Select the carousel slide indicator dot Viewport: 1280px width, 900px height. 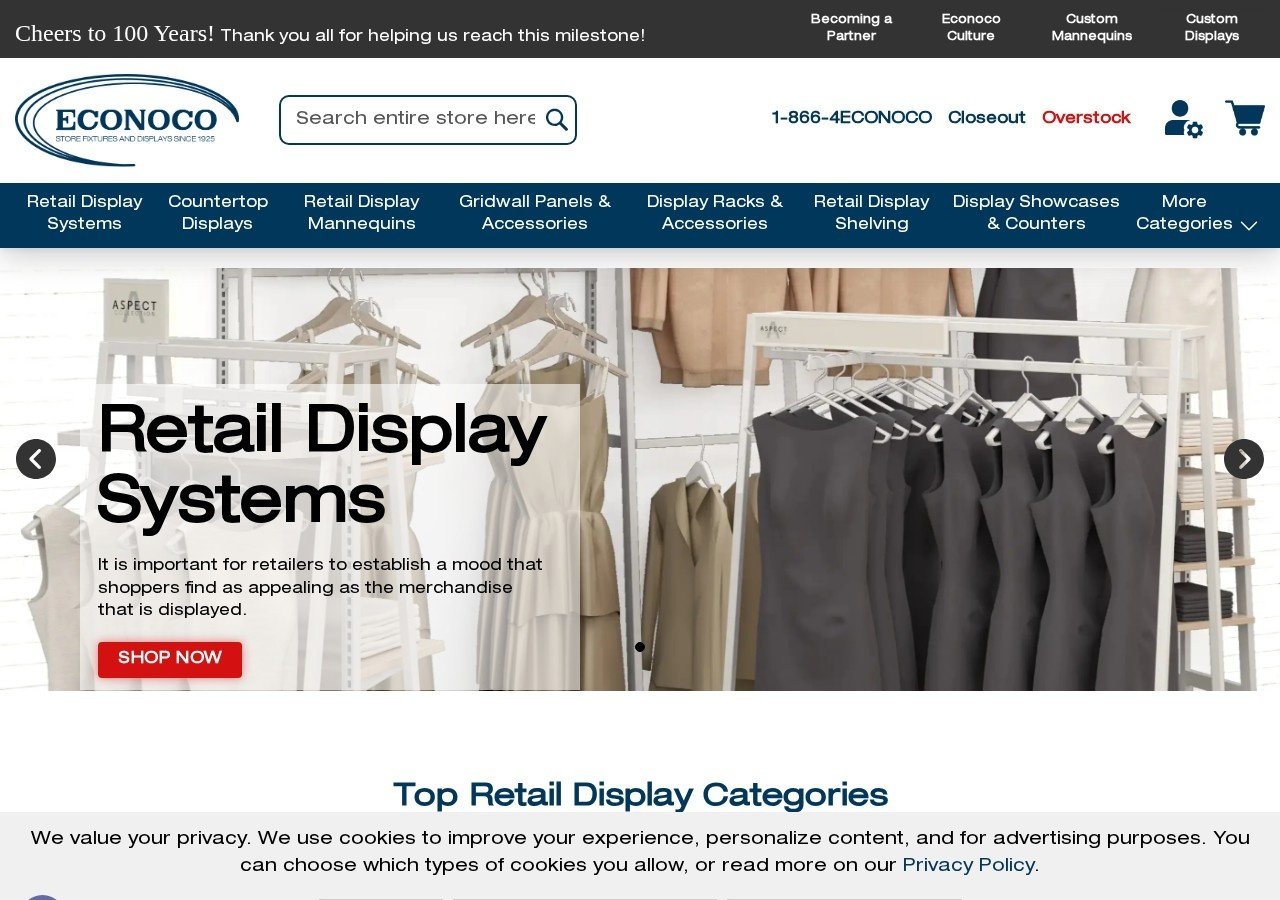coord(640,647)
